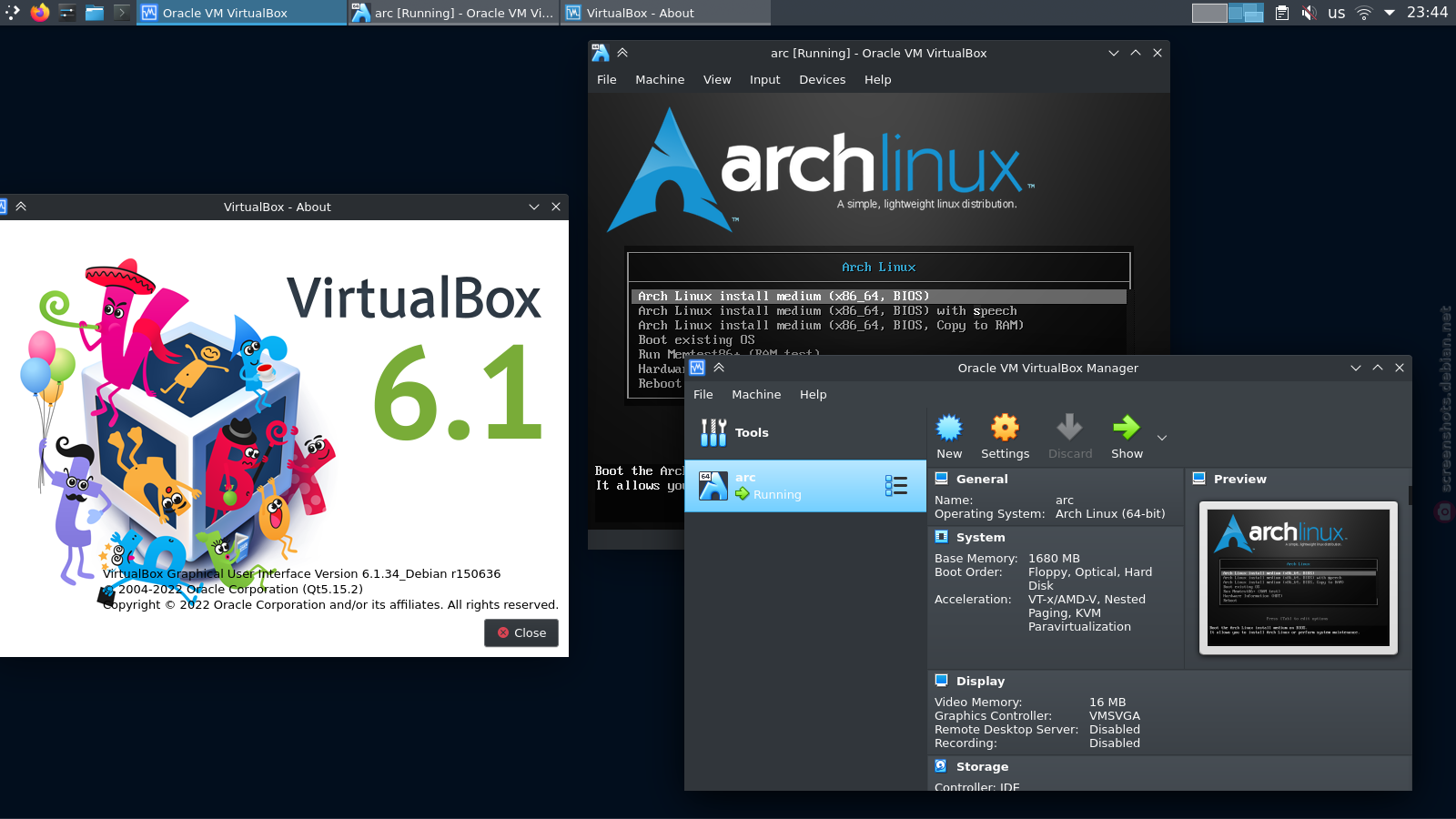Open Machine menu in VirtualBox Manager
Image resolution: width=1456 pixels, height=819 pixels.
[756, 395]
